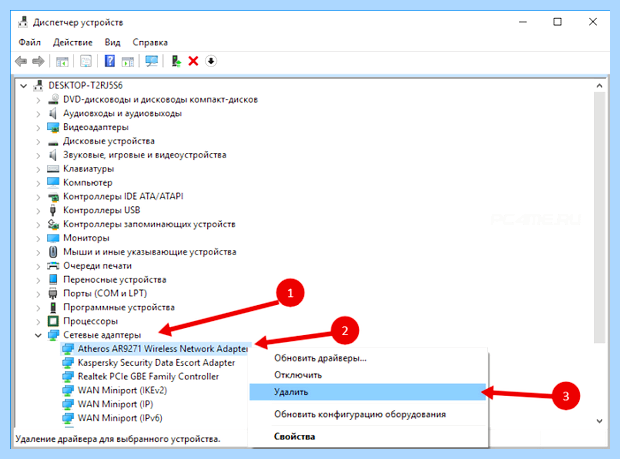Select the Переносные устройства row

[115, 280]
